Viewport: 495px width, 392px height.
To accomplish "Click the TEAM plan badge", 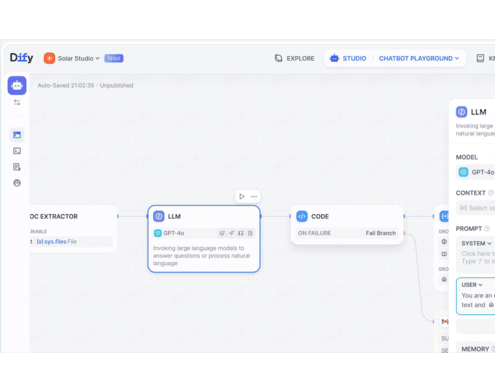I will [x=114, y=58].
